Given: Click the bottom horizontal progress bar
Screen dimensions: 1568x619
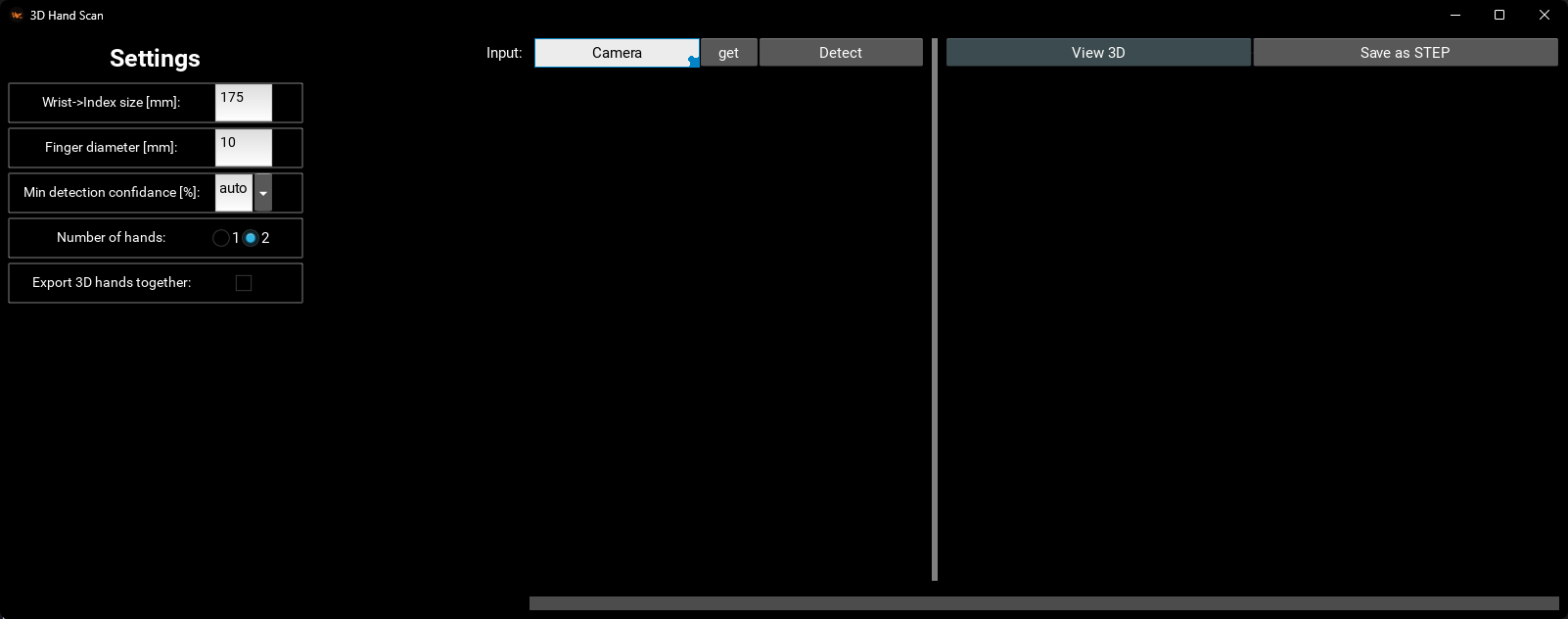Looking at the screenshot, I should point(1043,603).
